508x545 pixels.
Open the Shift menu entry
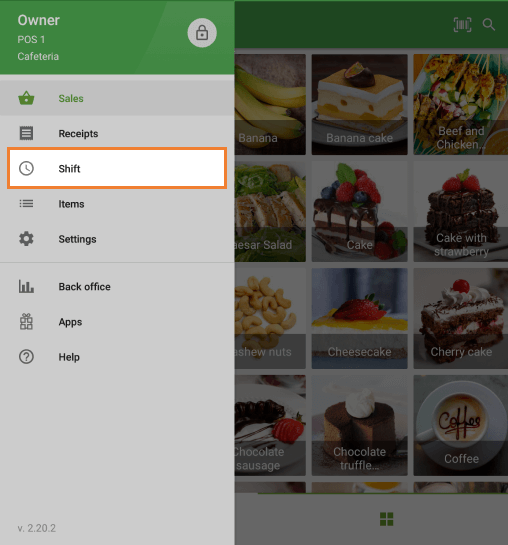click(x=117, y=169)
